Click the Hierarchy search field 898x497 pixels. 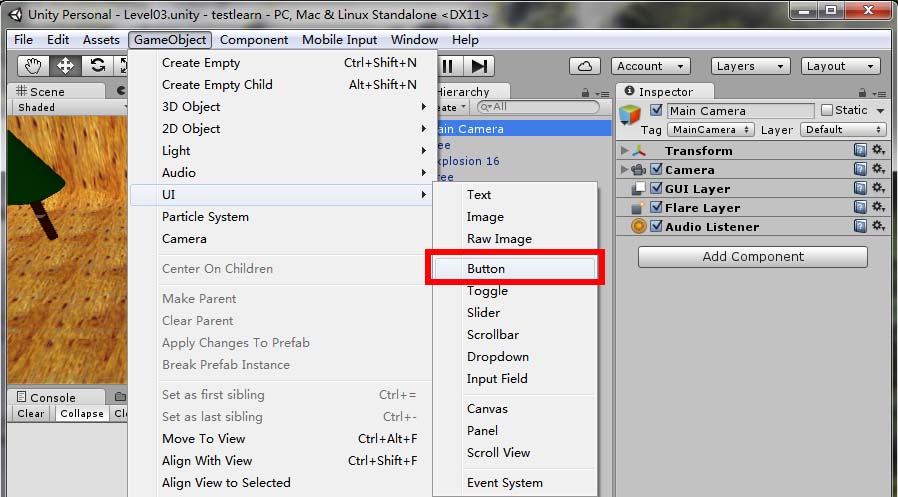(x=538, y=107)
